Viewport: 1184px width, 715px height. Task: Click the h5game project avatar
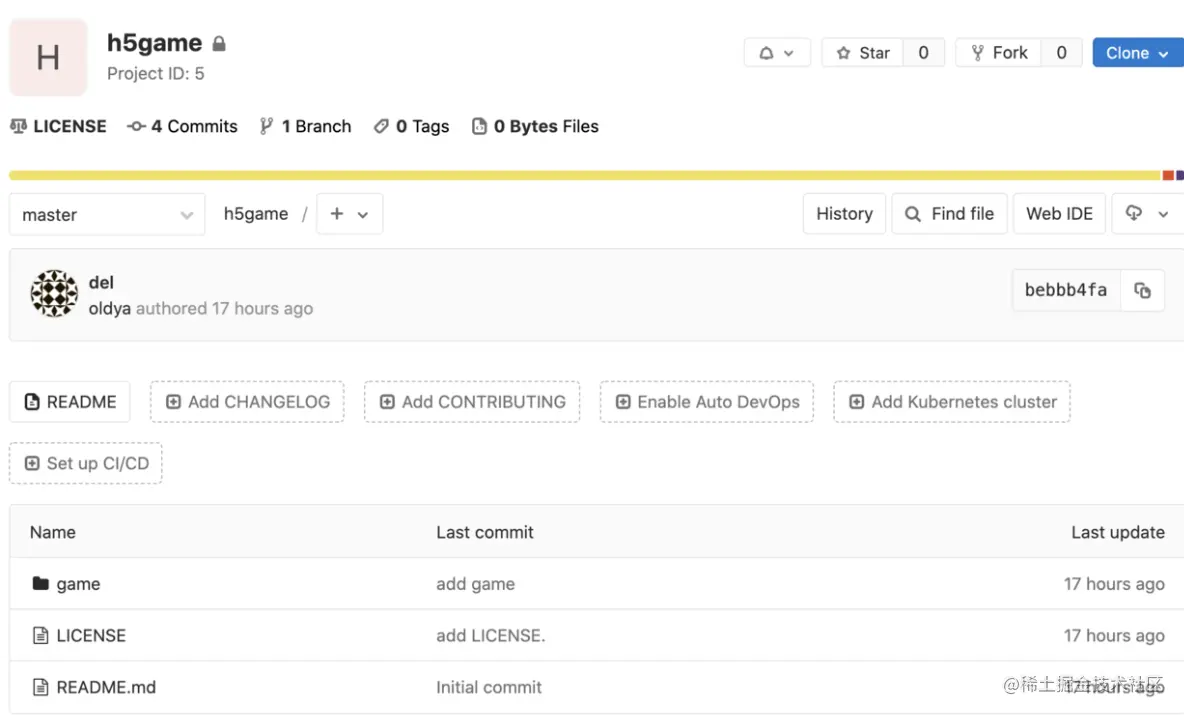[48, 58]
